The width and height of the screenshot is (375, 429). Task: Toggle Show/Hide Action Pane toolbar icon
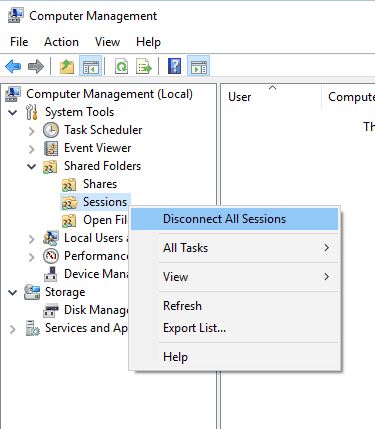(x=198, y=66)
